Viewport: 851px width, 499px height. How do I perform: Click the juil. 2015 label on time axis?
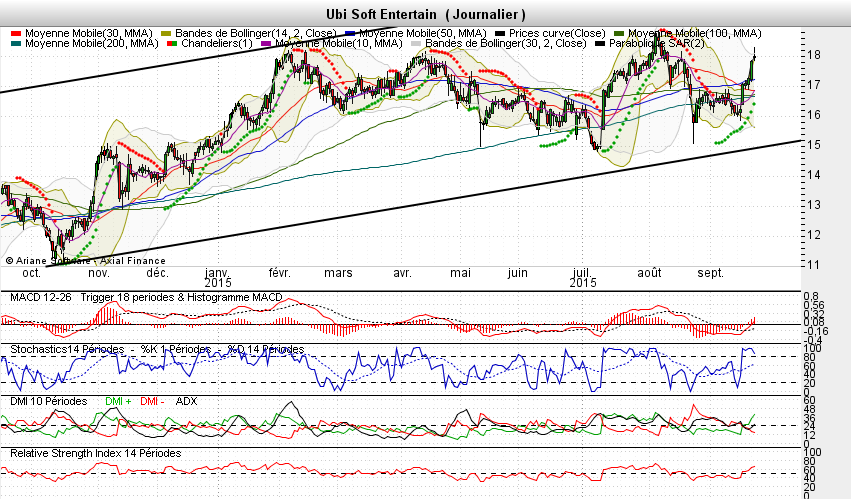click(583, 277)
